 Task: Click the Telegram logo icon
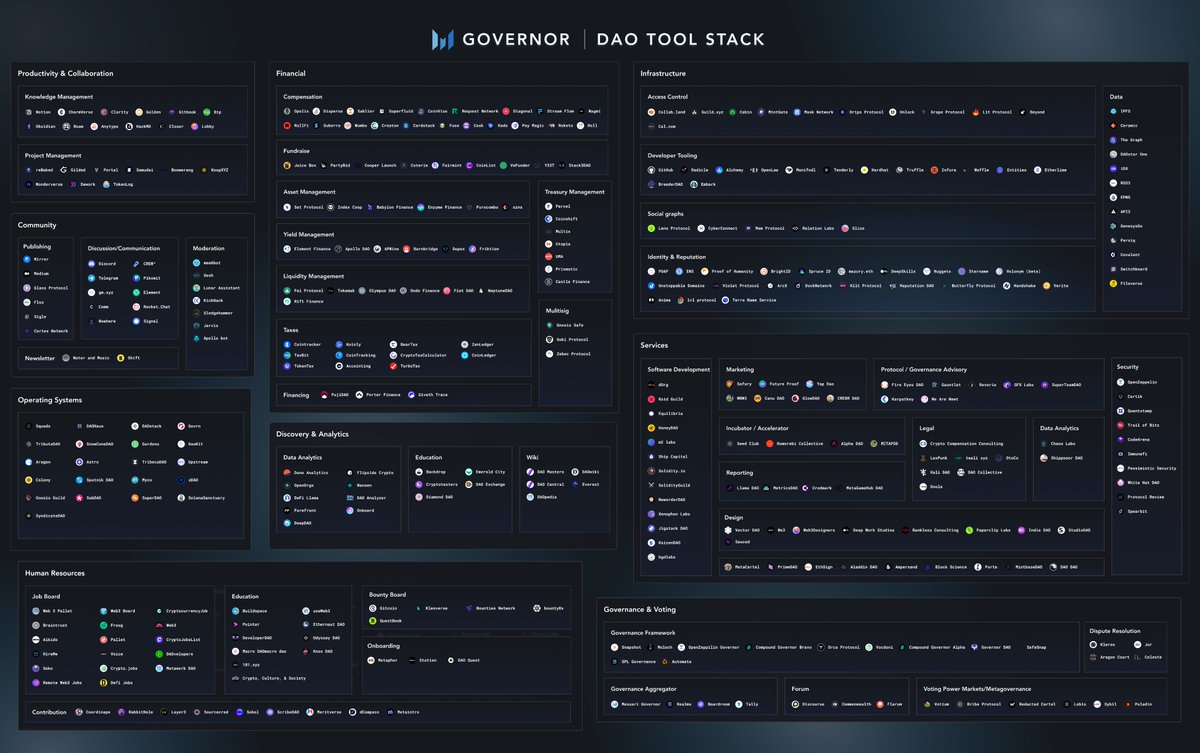coord(91,278)
